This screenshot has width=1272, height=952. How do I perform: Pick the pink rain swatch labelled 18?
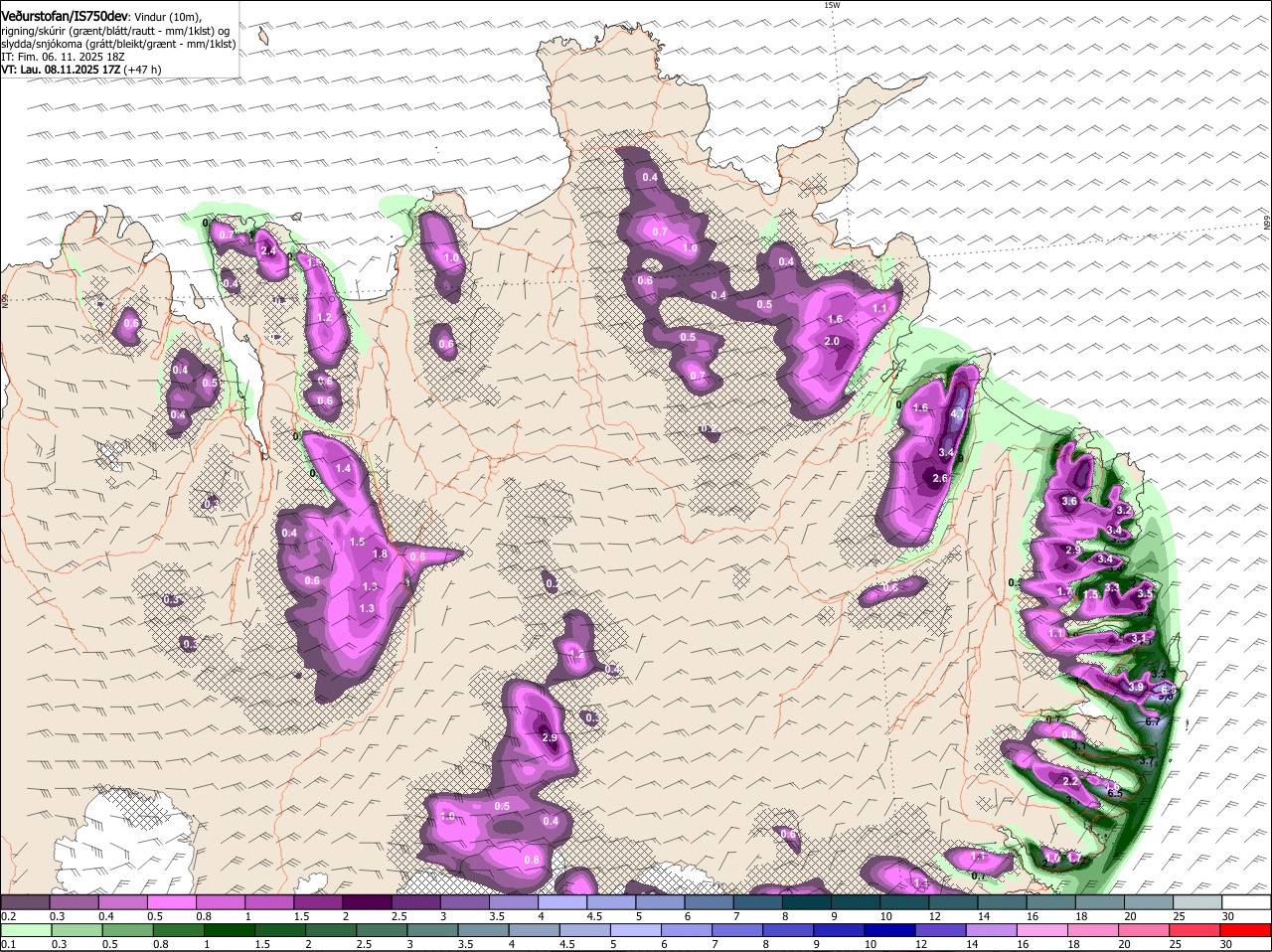[x=1093, y=930]
